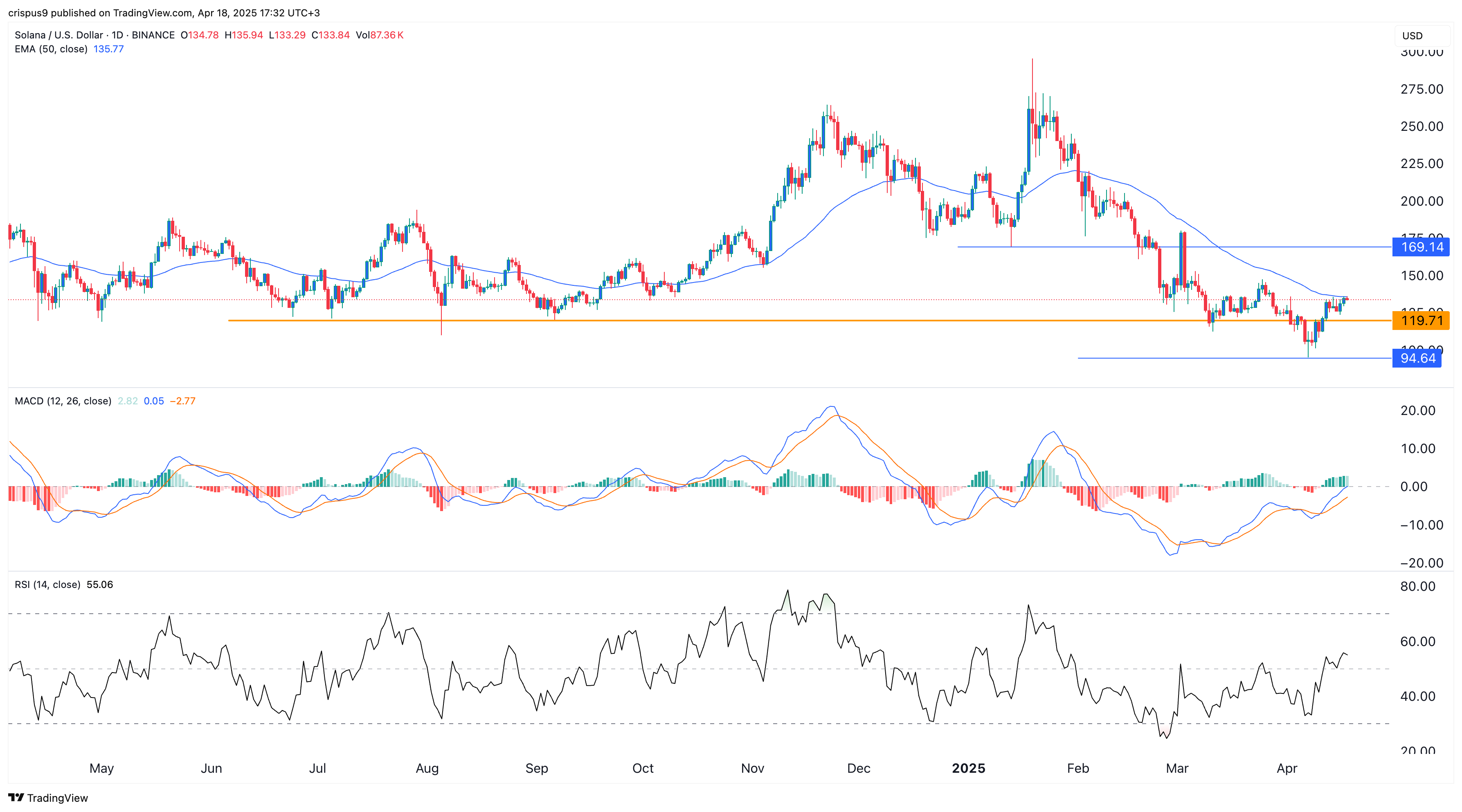The width and height of the screenshot is (1462, 812).
Task: Click the 94.64 support price label
Action: tap(1417, 358)
